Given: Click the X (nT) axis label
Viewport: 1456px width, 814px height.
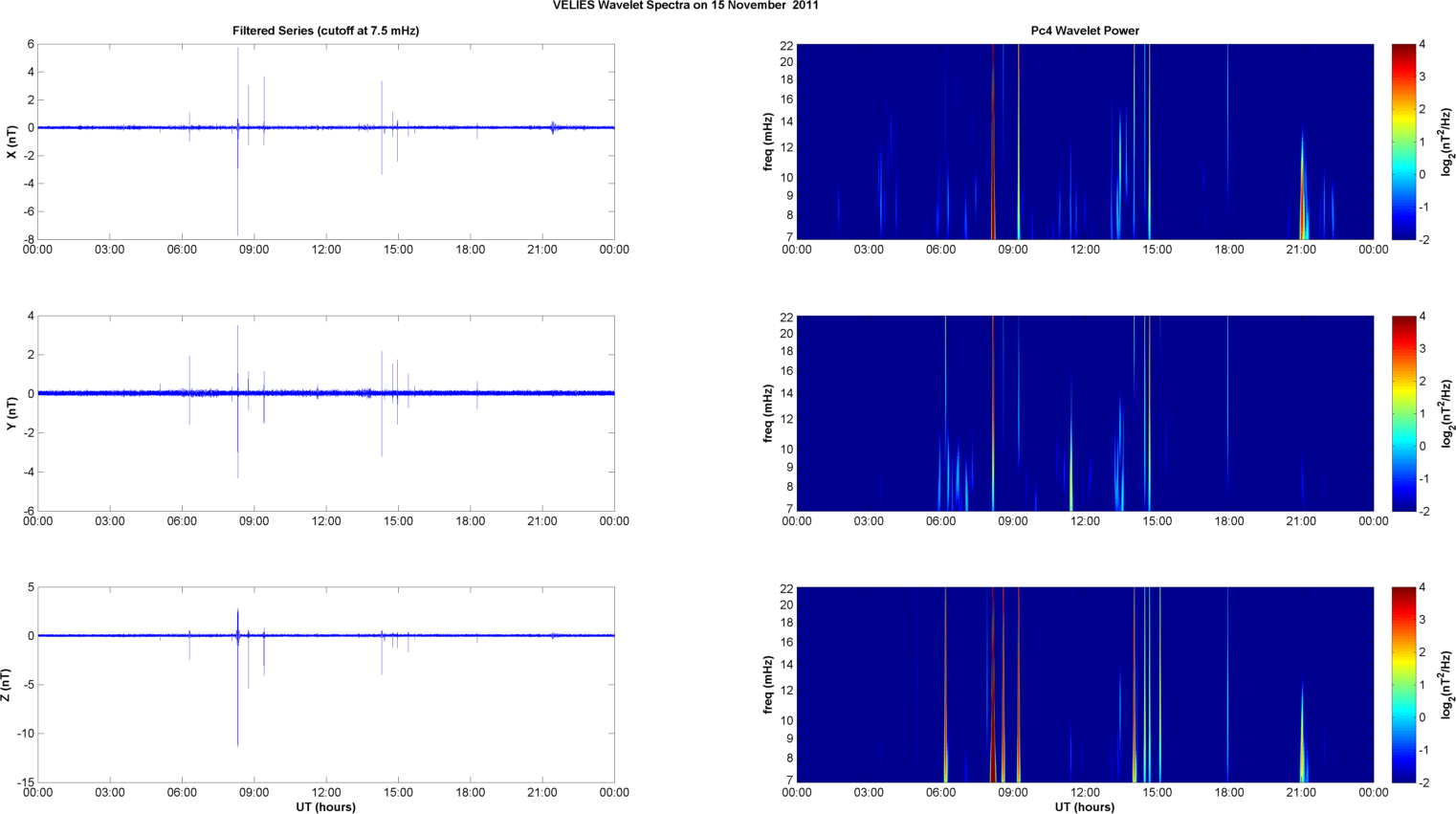Looking at the screenshot, I should 11,142.
